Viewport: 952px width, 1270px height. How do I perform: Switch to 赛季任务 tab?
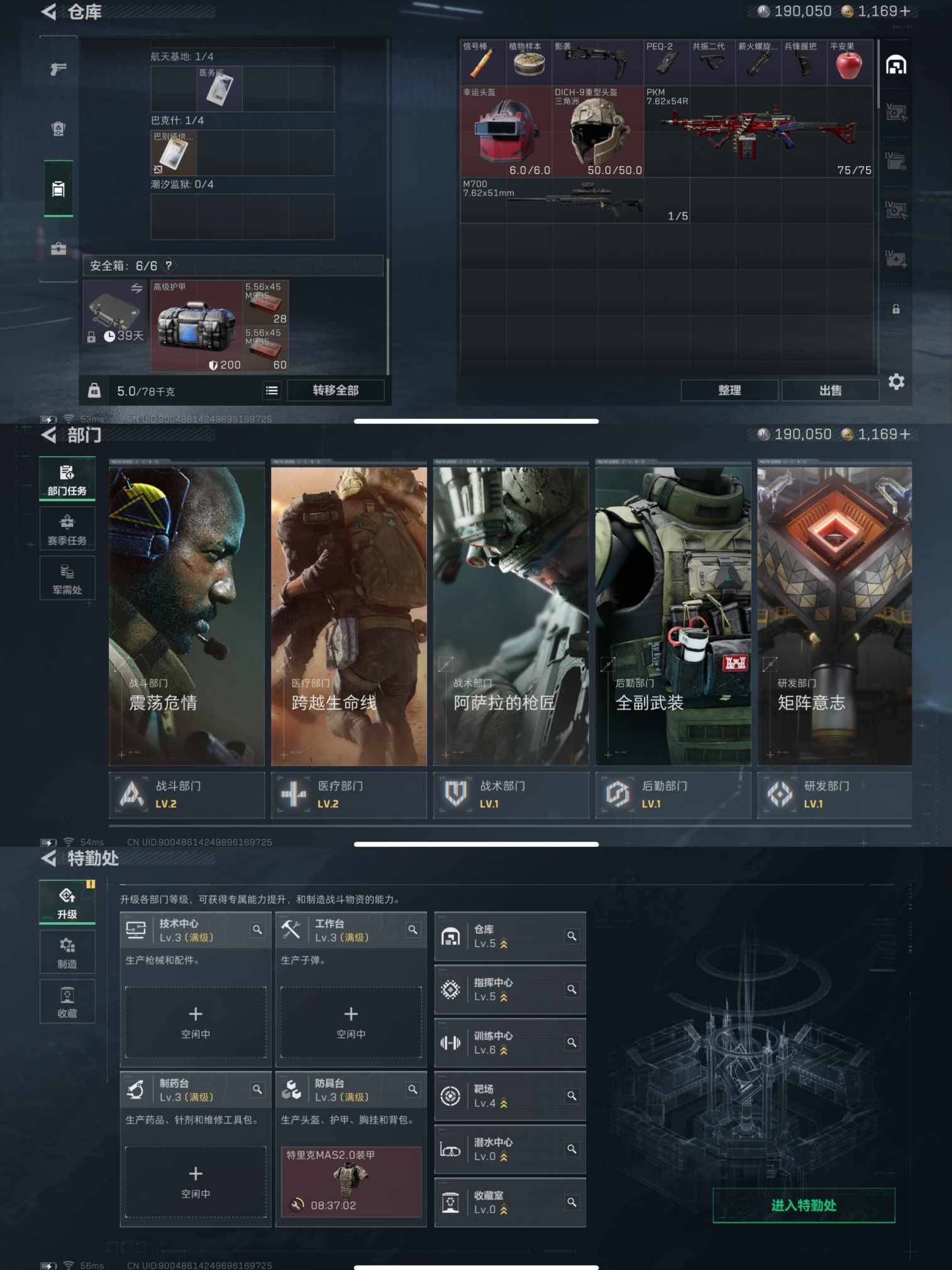click(x=67, y=529)
